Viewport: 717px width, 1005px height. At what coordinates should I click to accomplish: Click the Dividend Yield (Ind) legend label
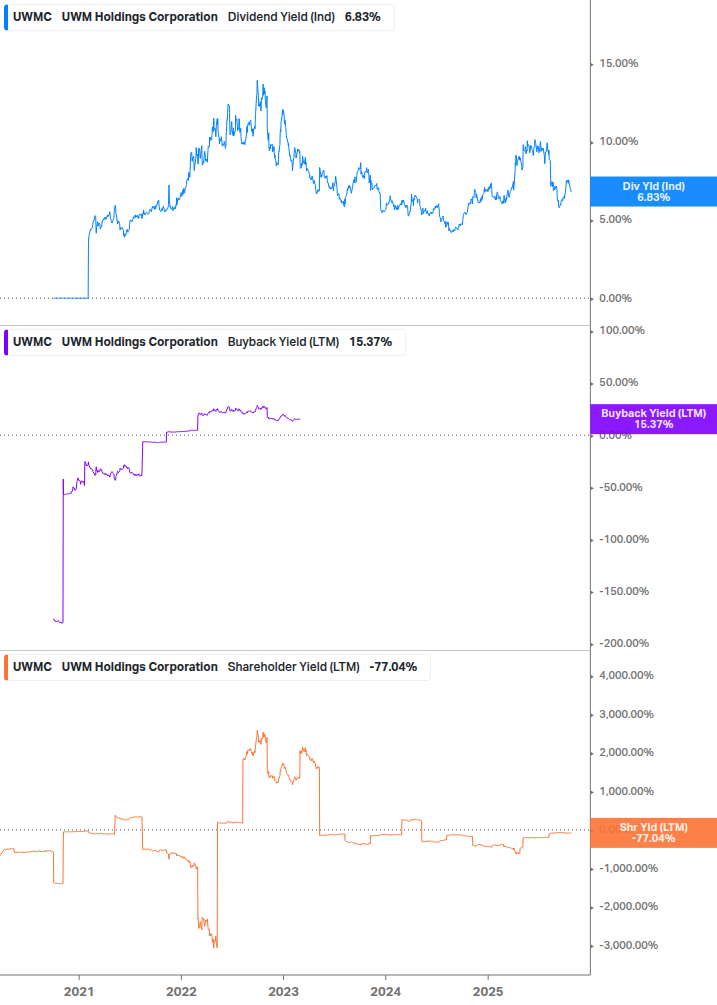click(281, 17)
